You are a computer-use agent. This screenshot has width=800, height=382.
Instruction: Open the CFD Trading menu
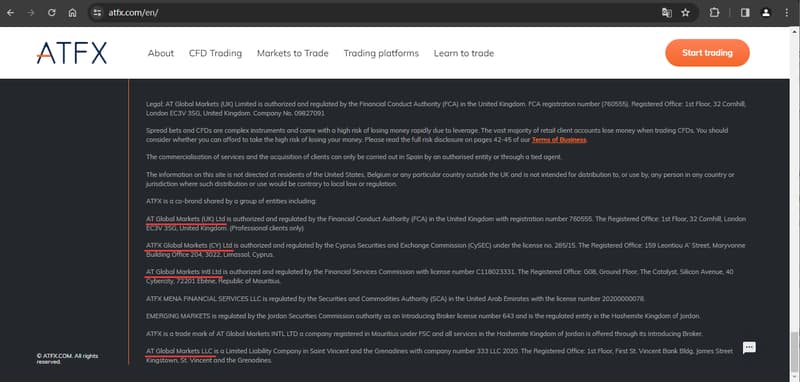[x=215, y=53]
